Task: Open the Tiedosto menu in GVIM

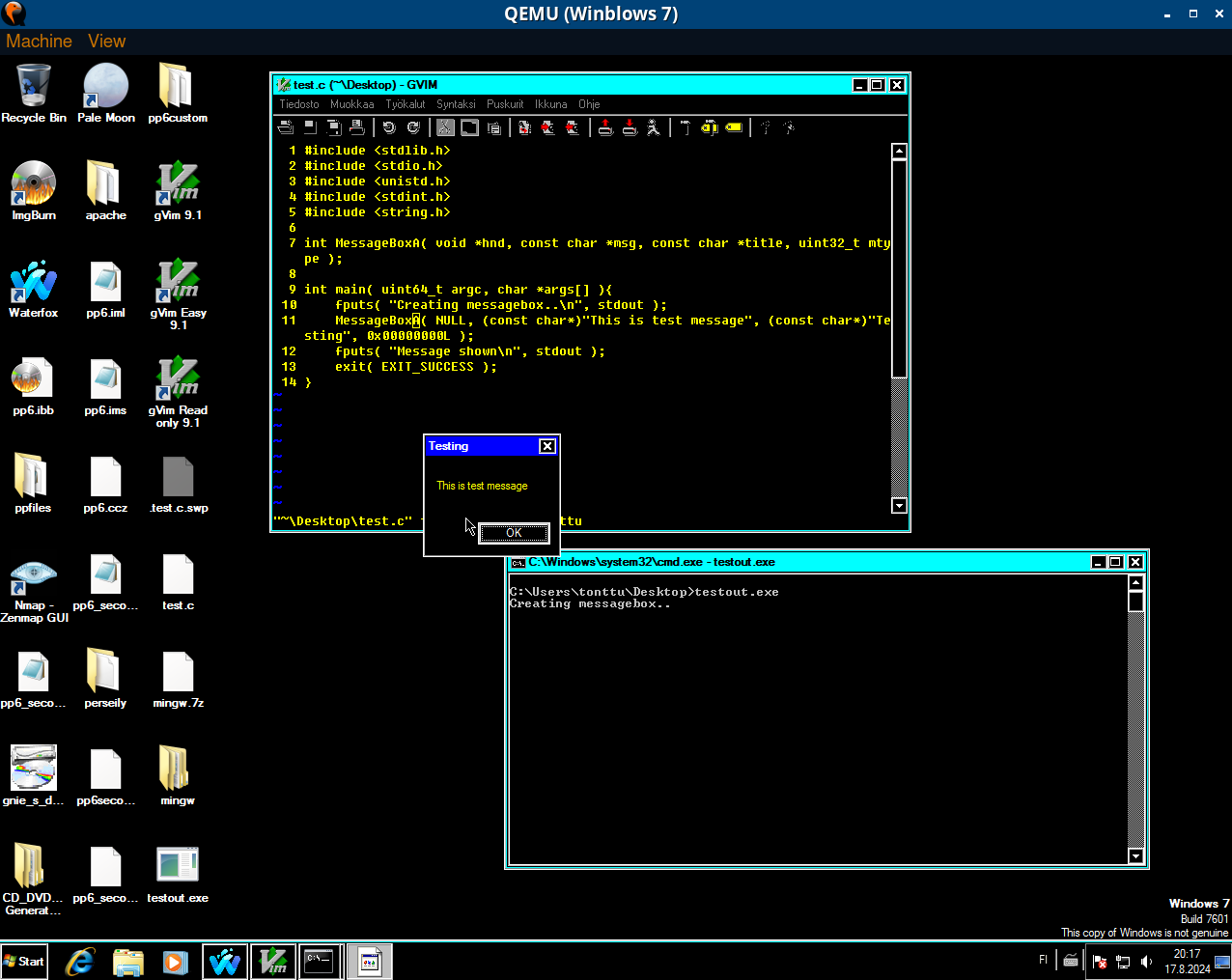Action: (x=299, y=104)
